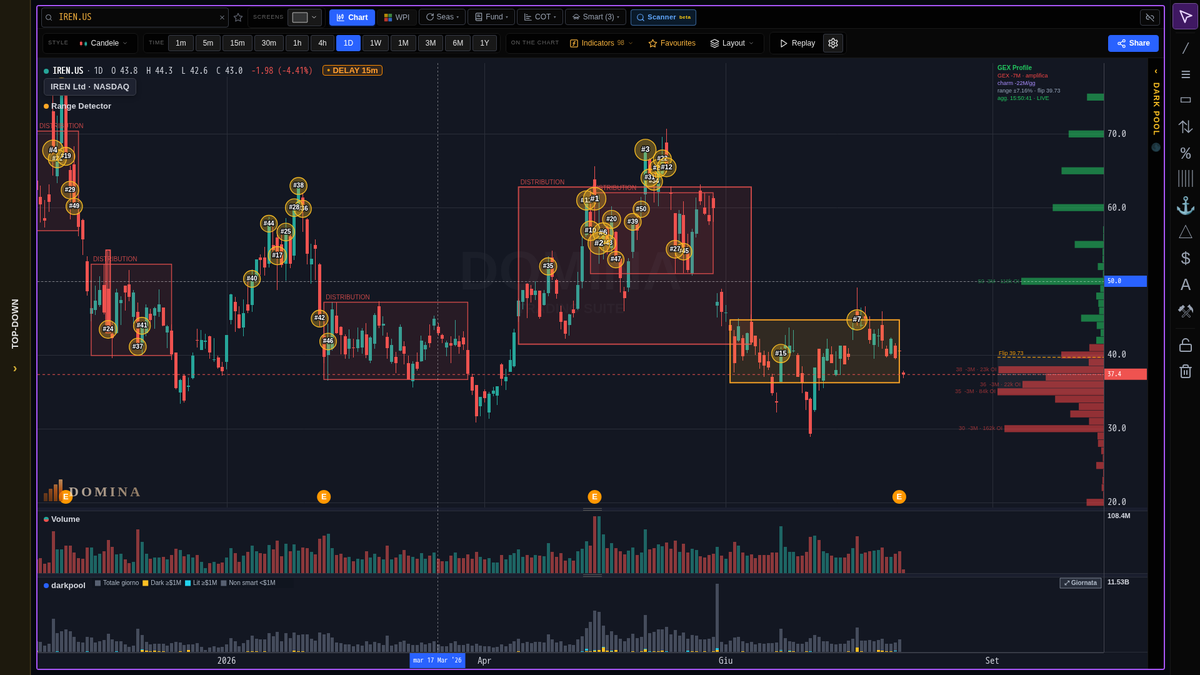Image resolution: width=1200 pixels, height=675 pixels.
Task: Open the Smart (3) dropdown
Action: click(x=595, y=17)
